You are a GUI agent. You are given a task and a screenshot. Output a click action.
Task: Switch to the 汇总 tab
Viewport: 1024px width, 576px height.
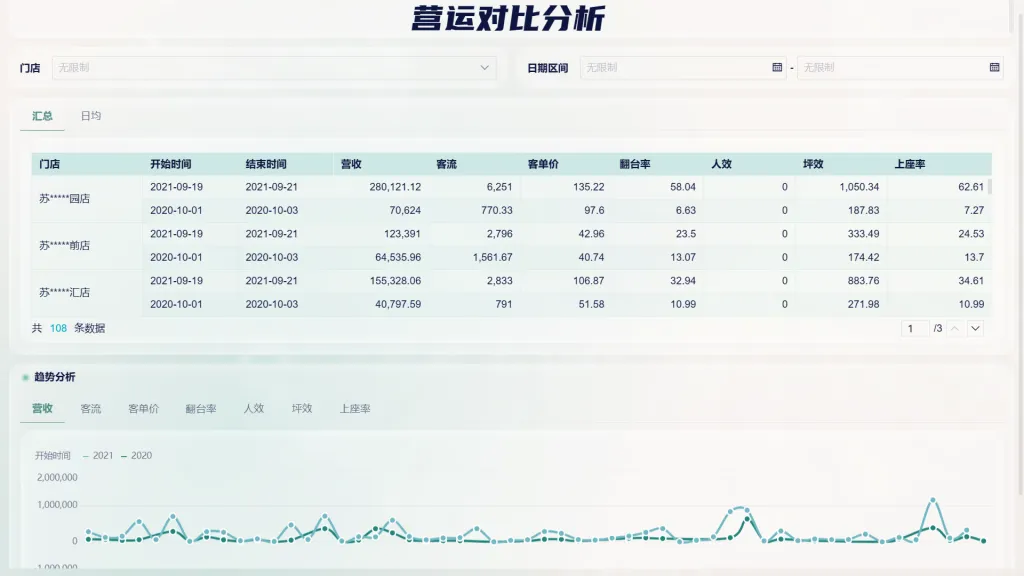[x=42, y=116]
